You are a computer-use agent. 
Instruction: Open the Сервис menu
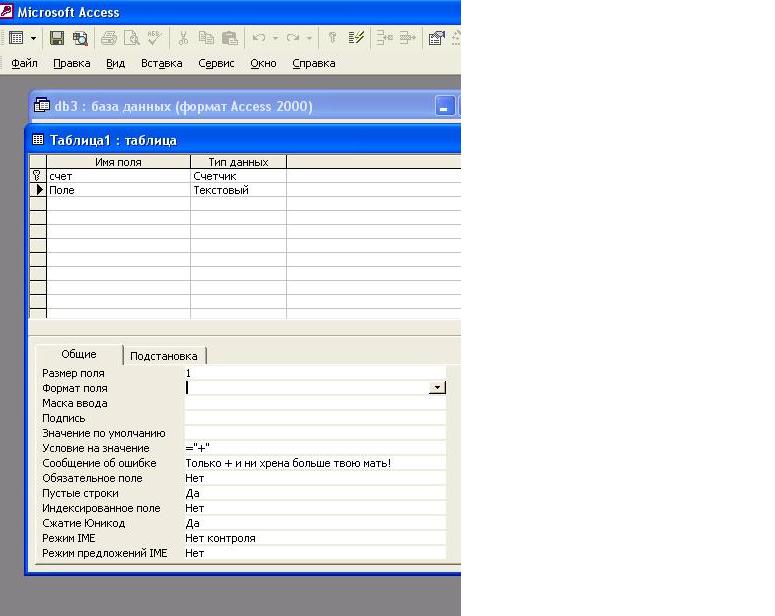(216, 63)
